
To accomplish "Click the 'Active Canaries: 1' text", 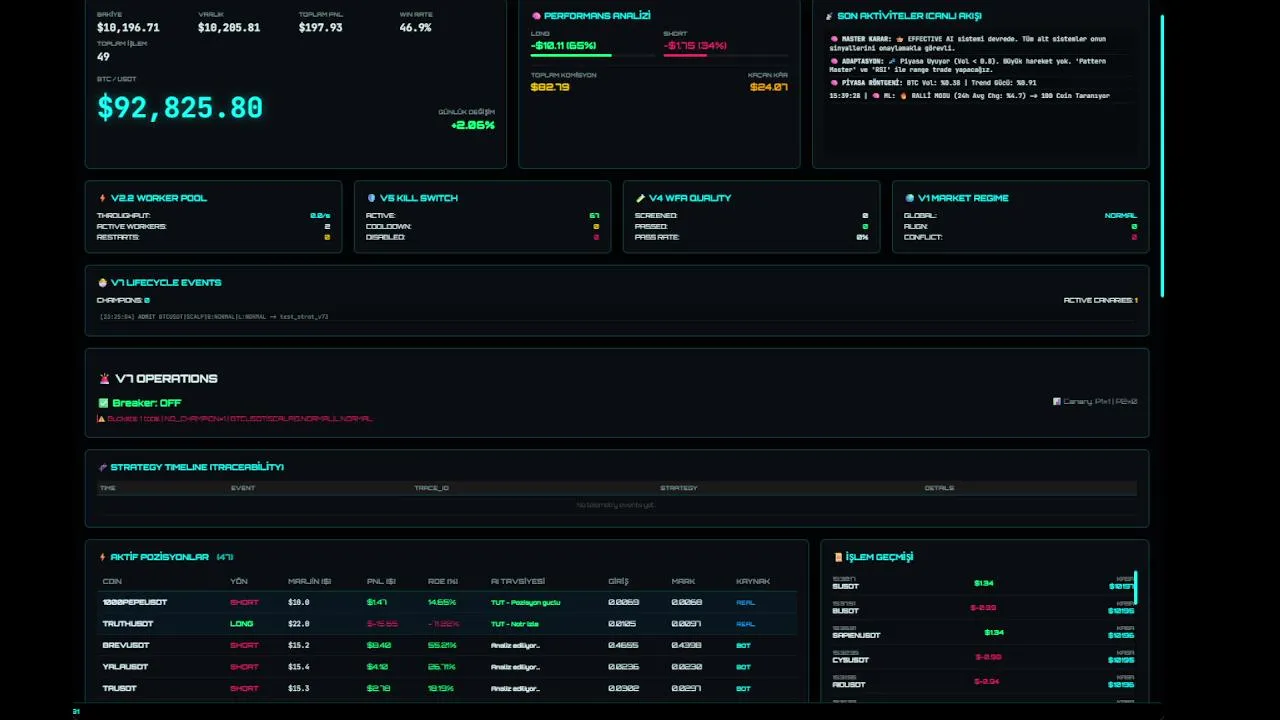I will pyautogui.click(x=1100, y=300).
